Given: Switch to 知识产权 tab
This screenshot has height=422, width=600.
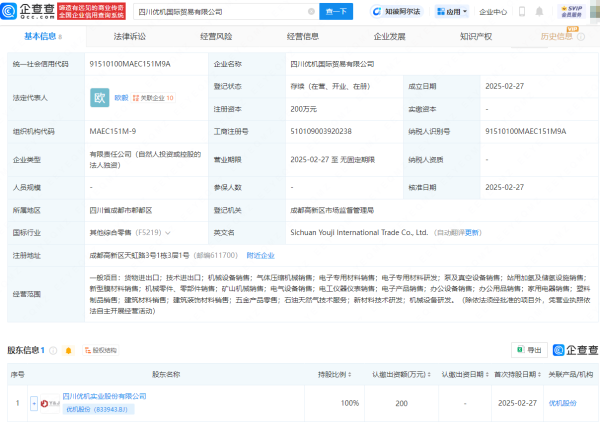Looking at the screenshot, I should click(476, 36).
